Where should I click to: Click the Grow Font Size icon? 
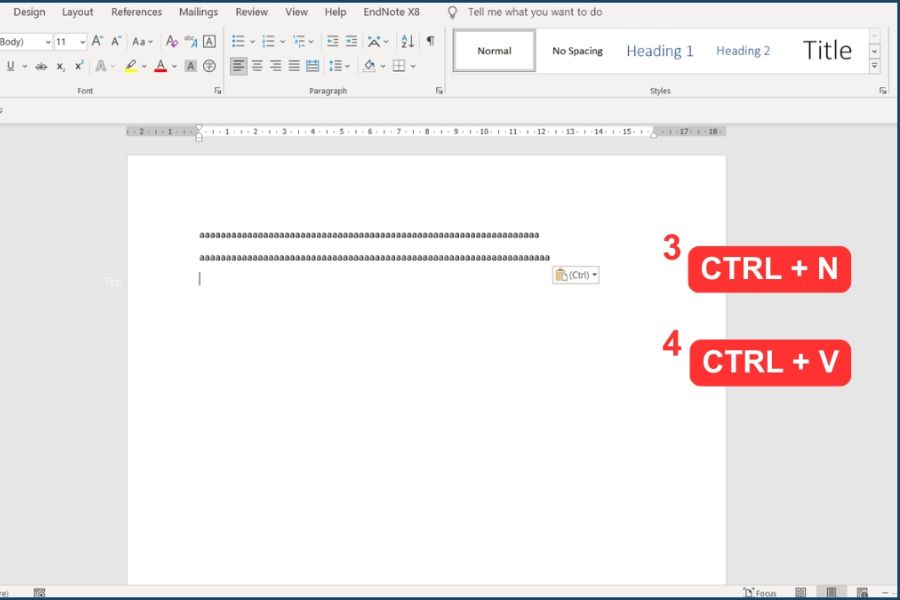pos(97,41)
